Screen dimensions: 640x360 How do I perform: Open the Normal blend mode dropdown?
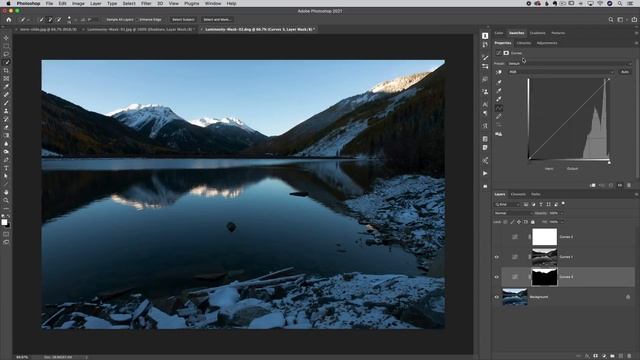pos(513,213)
